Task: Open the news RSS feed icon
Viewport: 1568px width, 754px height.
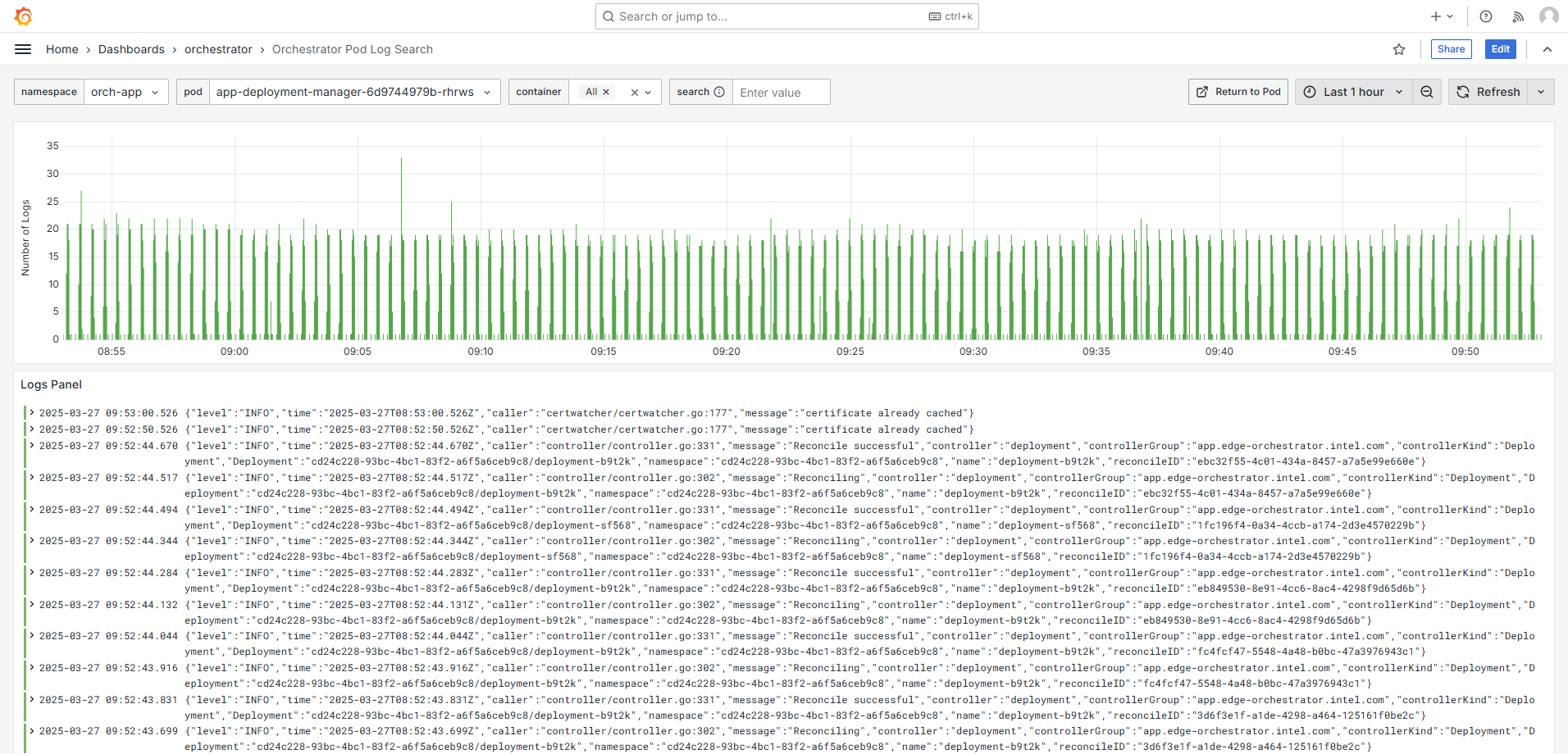Action: [1518, 16]
